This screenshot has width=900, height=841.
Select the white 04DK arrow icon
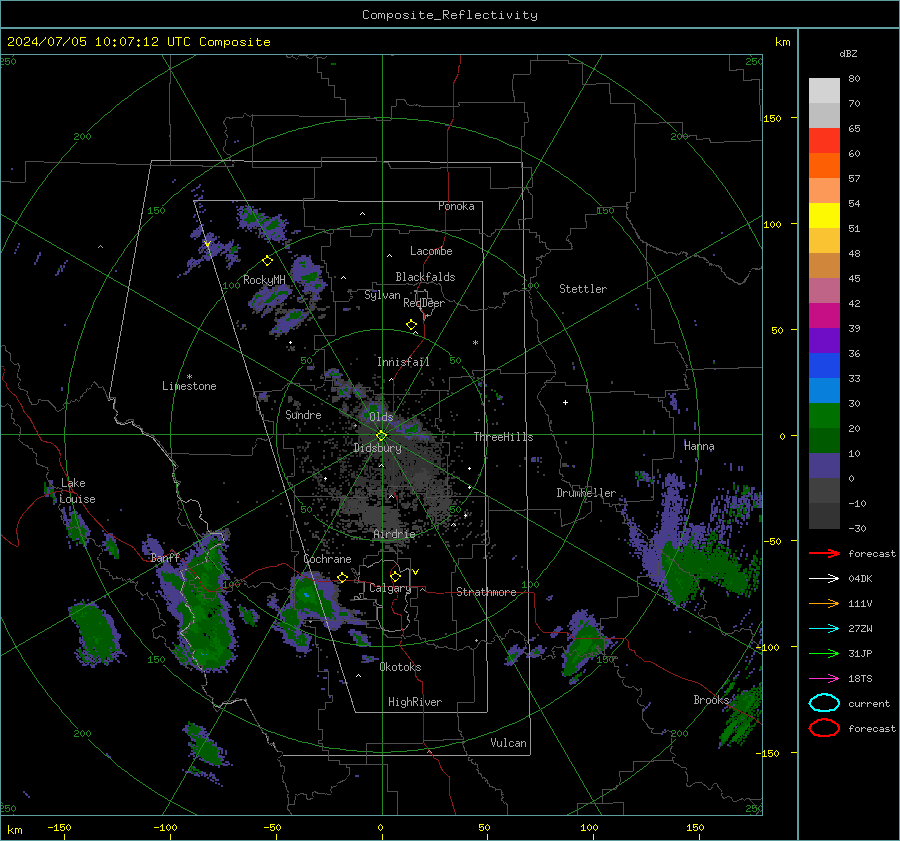[x=824, y=579]
